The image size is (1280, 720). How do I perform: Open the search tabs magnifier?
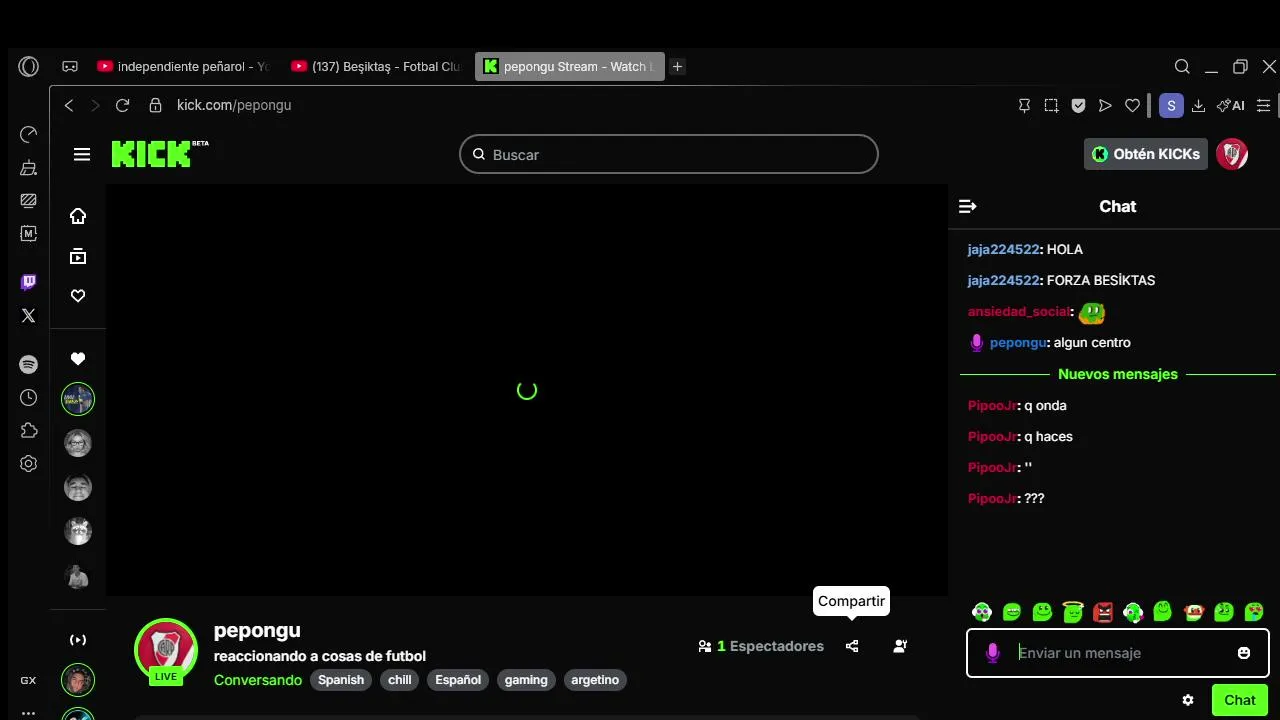[x=1182, y=67]
